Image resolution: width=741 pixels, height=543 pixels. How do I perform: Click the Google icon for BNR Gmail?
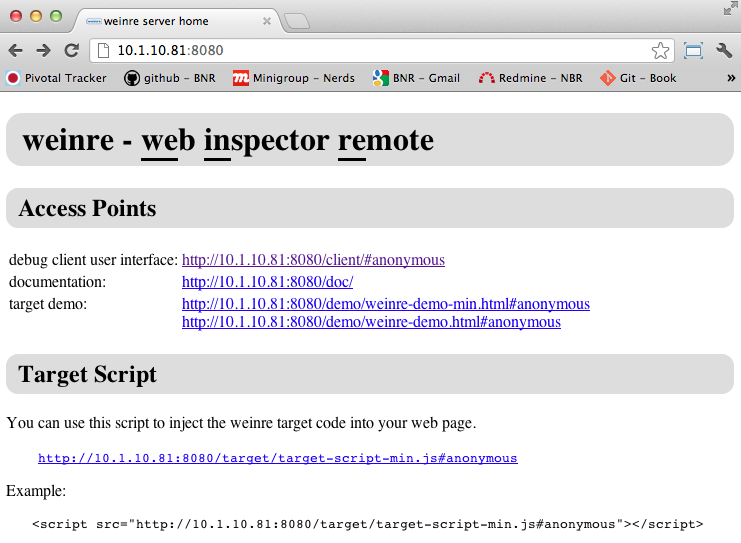tap(380, 78)
